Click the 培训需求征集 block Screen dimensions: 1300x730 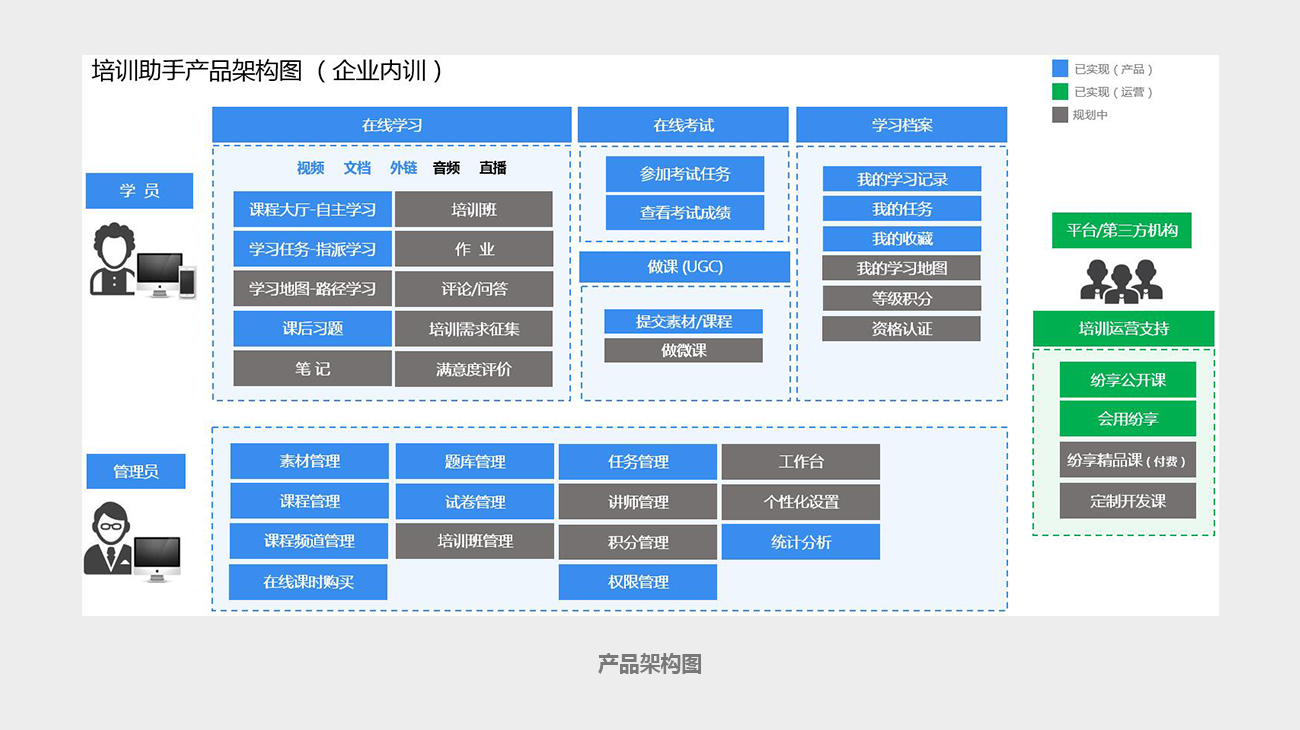pos(474,329)
